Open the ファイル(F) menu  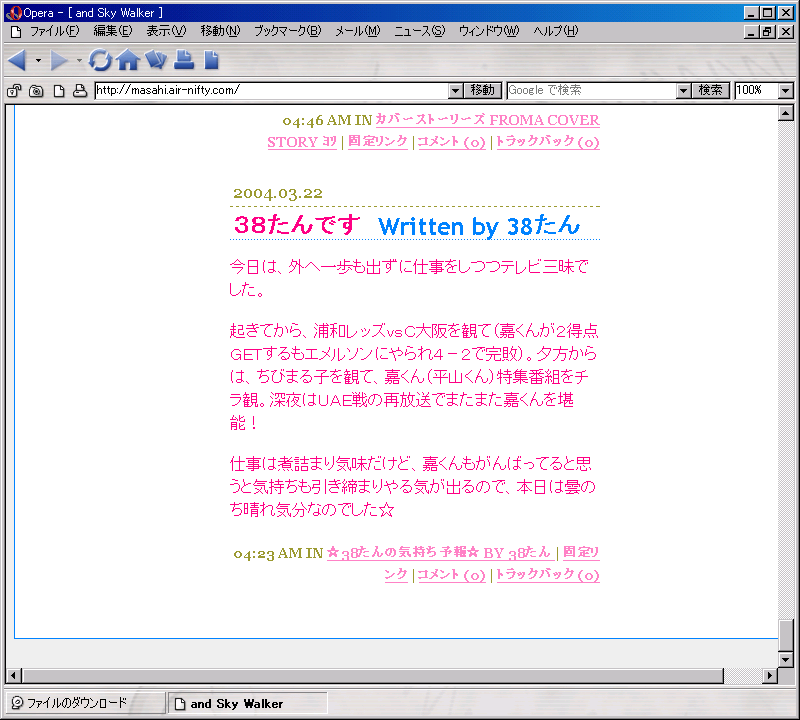[55, 31]
